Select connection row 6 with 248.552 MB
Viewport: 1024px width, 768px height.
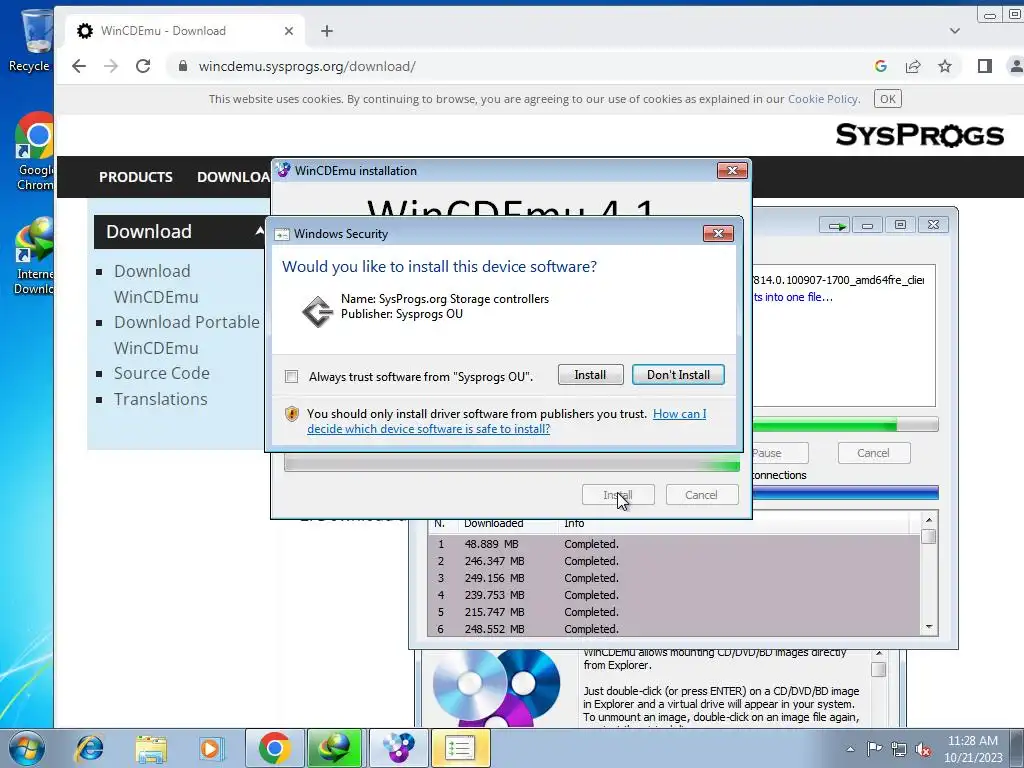pyautogui.click(x=673, y=629)
